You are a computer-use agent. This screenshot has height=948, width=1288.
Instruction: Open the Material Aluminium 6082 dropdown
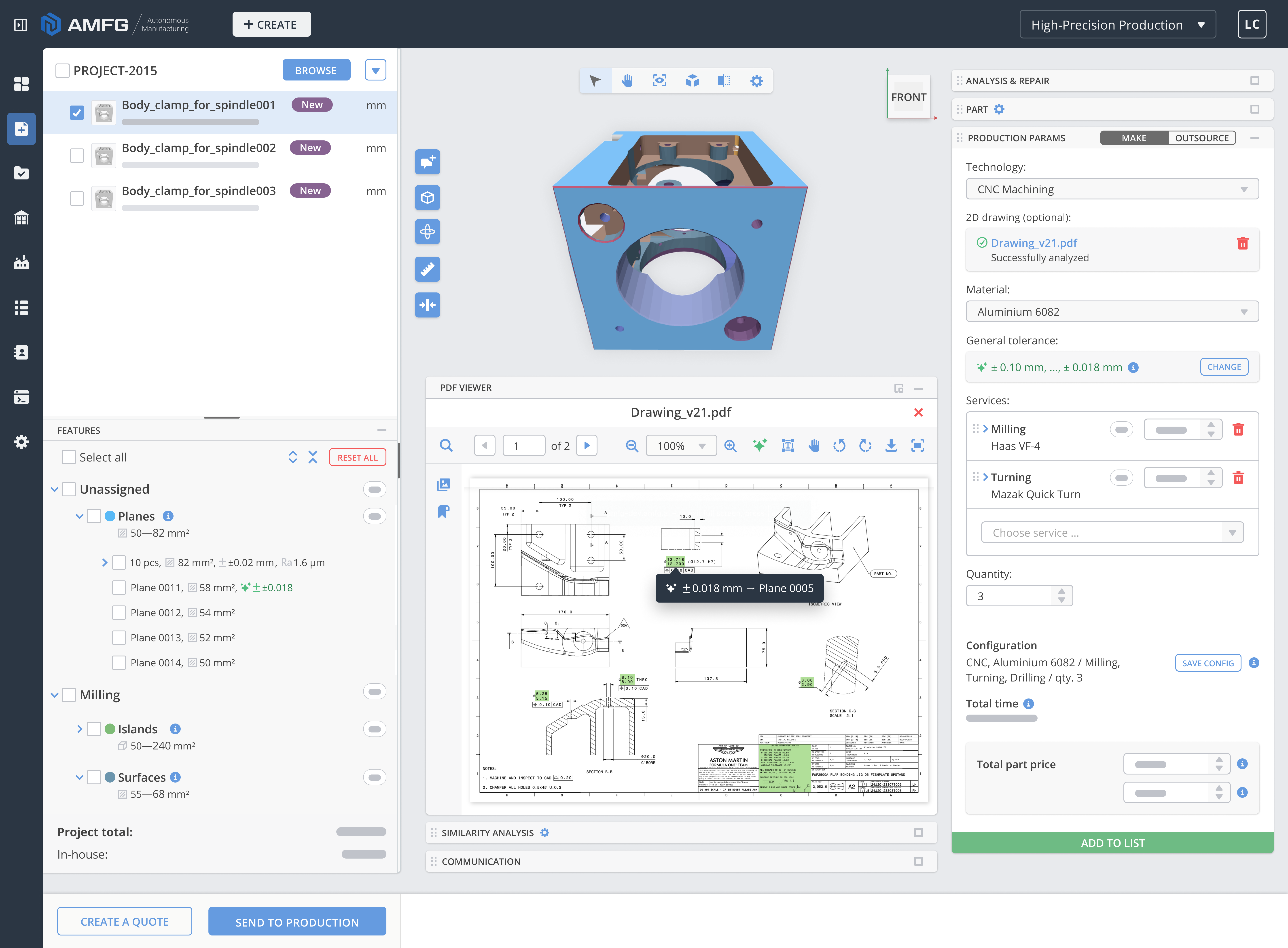click(1112, 312)
